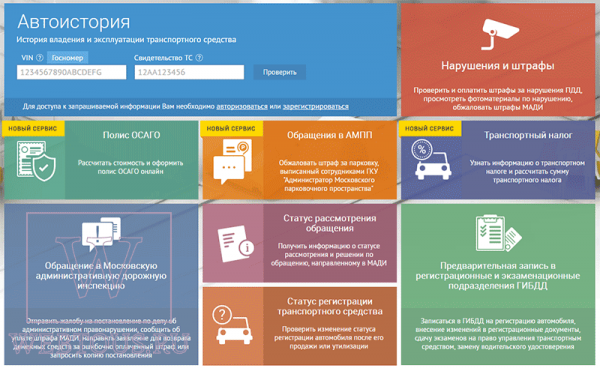Image resolution: width=600 pixels, height=368 pixels.
Task: Follow the авторизоваться link
Action: click(242, 106)
